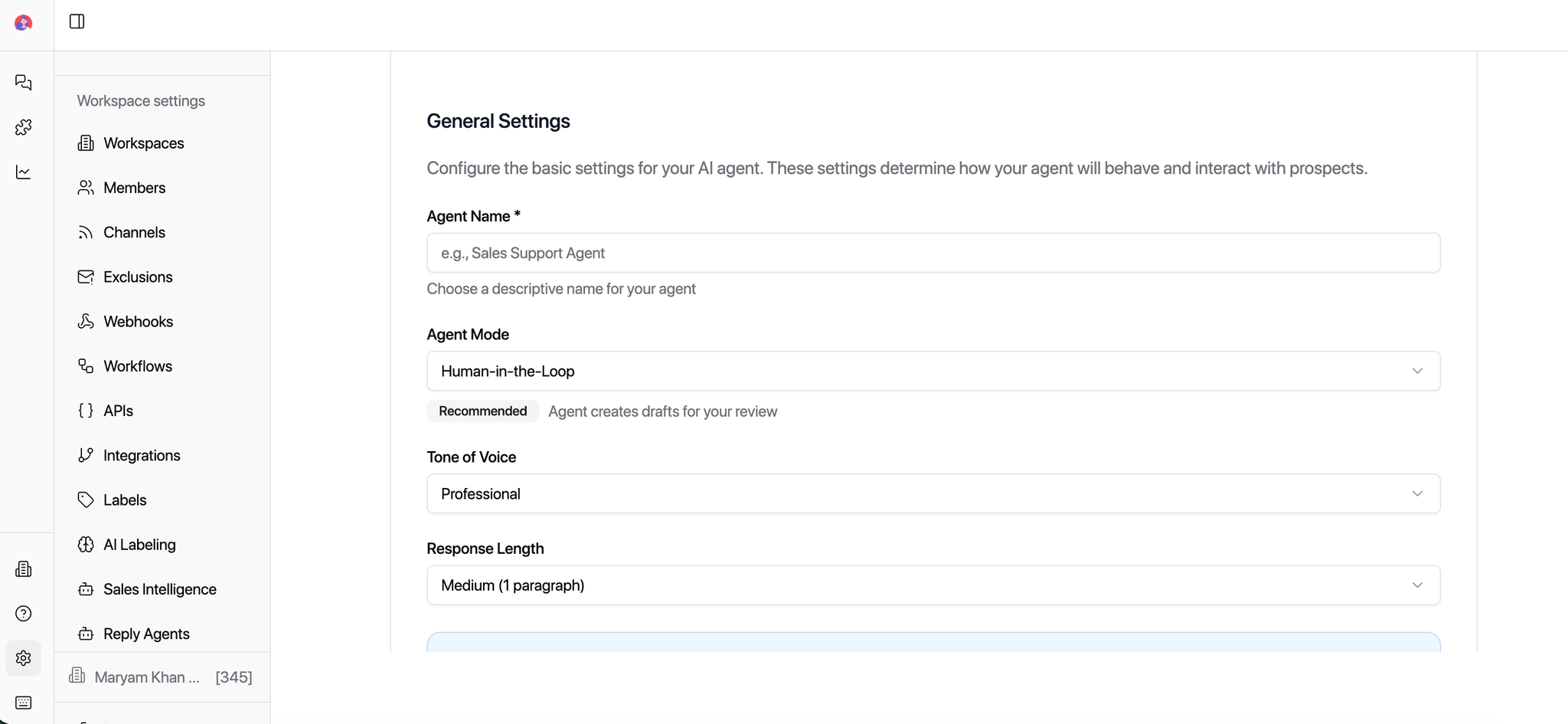Expand the Response Length dropdown
The width and height of the screenshot is (1568, 724).
tap(933, 585)
